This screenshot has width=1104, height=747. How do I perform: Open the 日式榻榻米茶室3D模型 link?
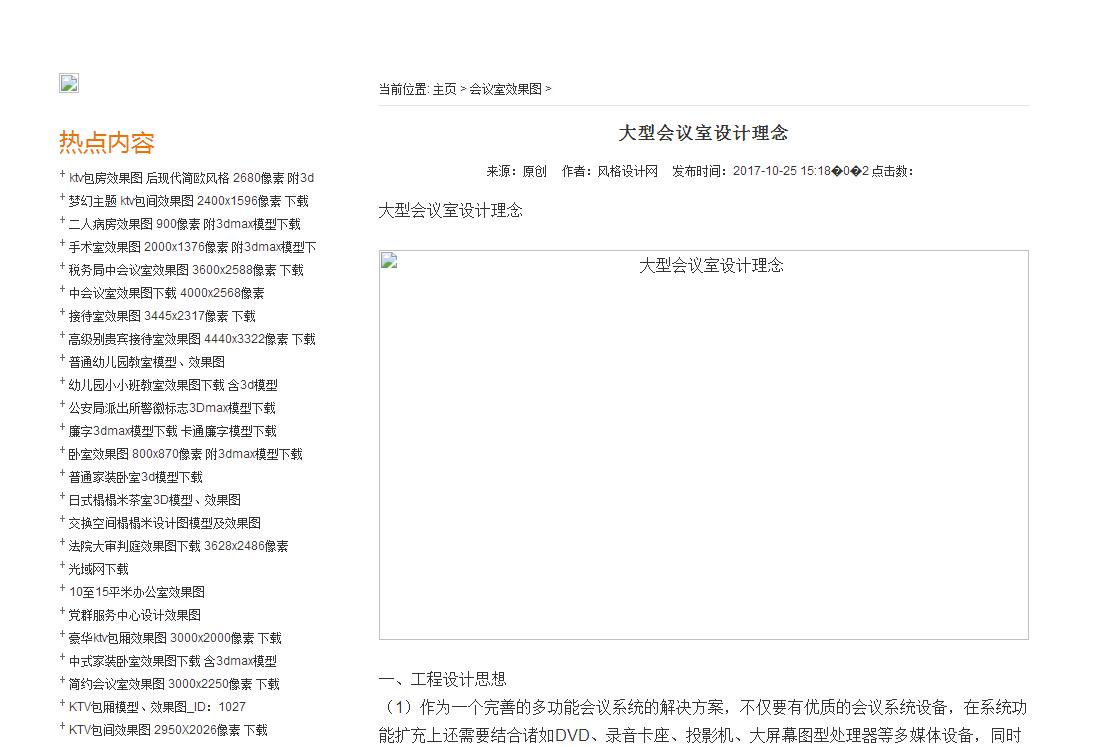152,499
